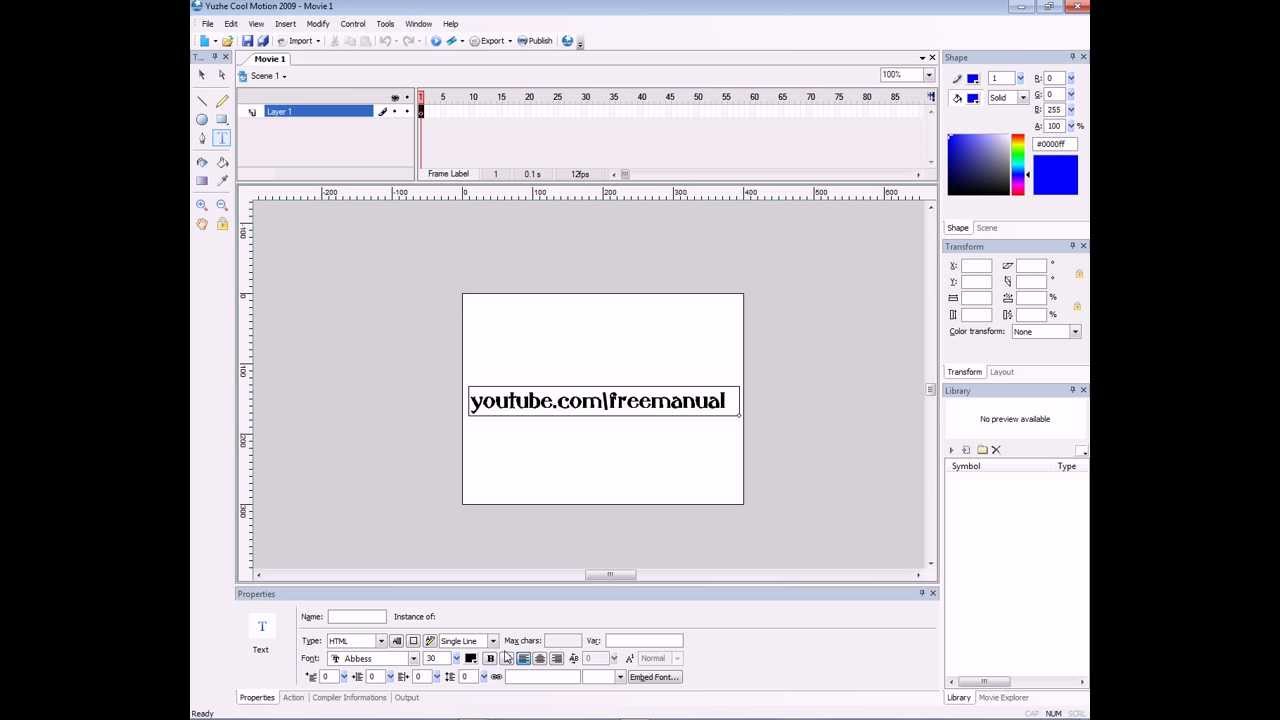Image resolution: width=1280 pixels, height=720 pixels.
Task: Toggle Layer 1 visibility dot
Action: pyautogui.click(x=394, y=112)
